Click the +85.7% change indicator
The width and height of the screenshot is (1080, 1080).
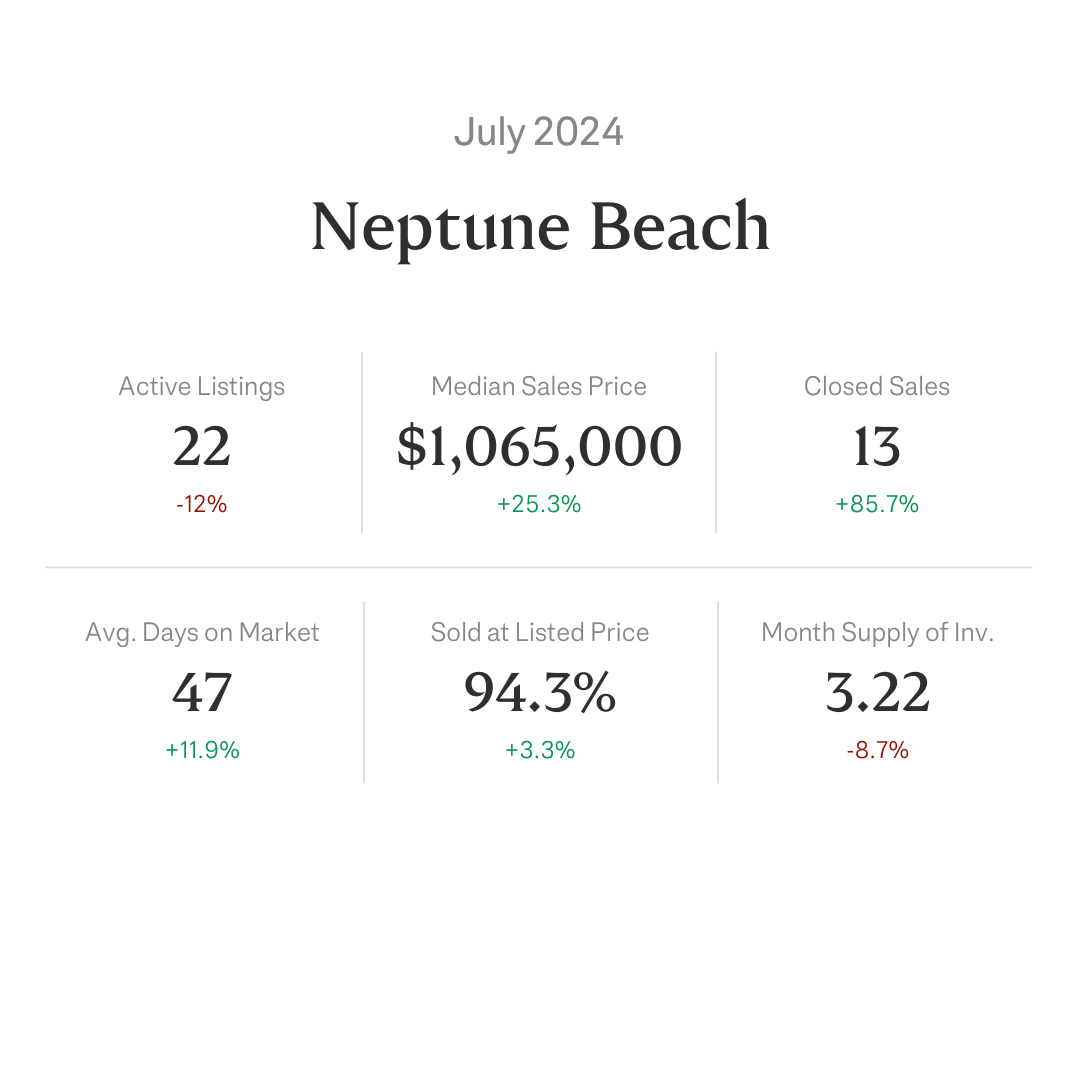click(x=877, y=504)
